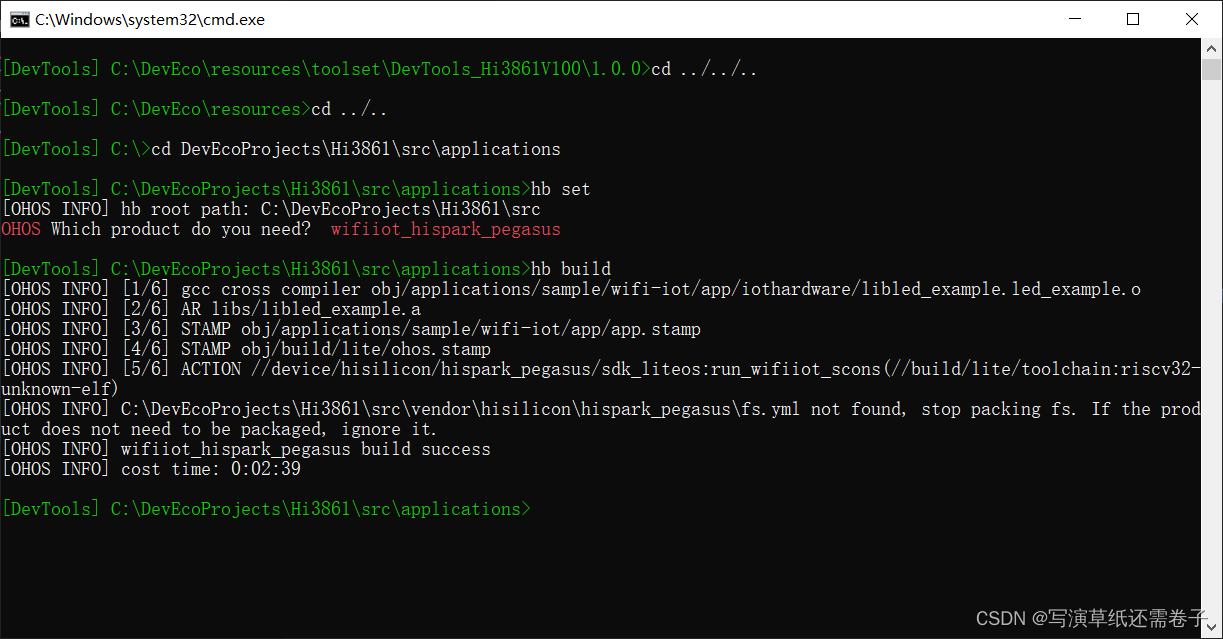
Task: Click the red 'OHOS' label
Action: click(21, 229)
